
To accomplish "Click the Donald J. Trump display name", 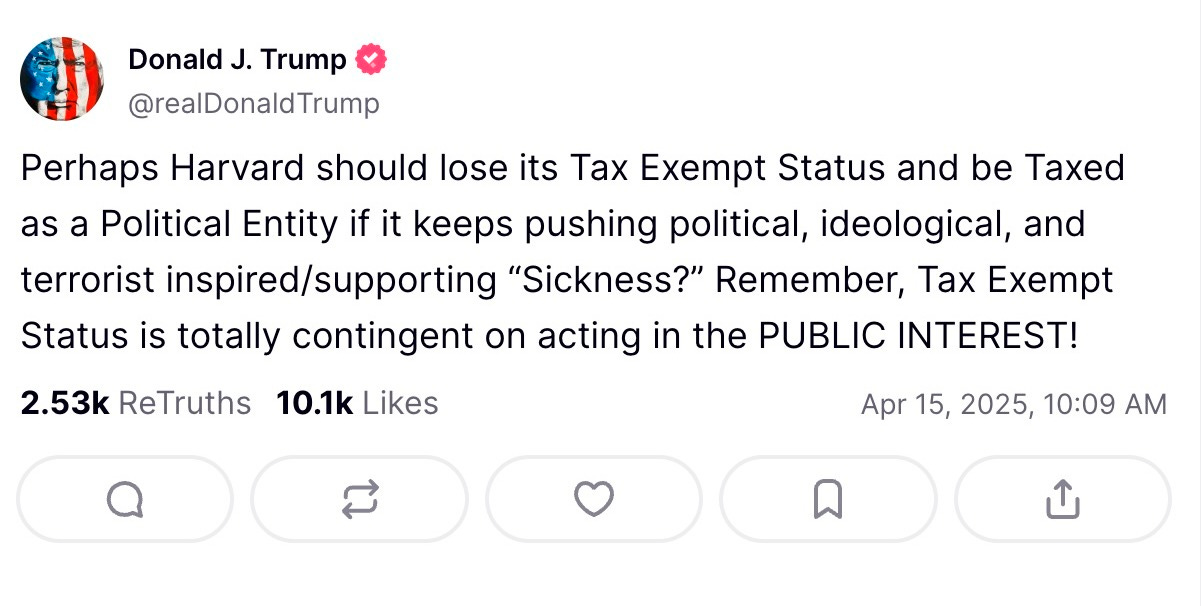I will [238, 58].
